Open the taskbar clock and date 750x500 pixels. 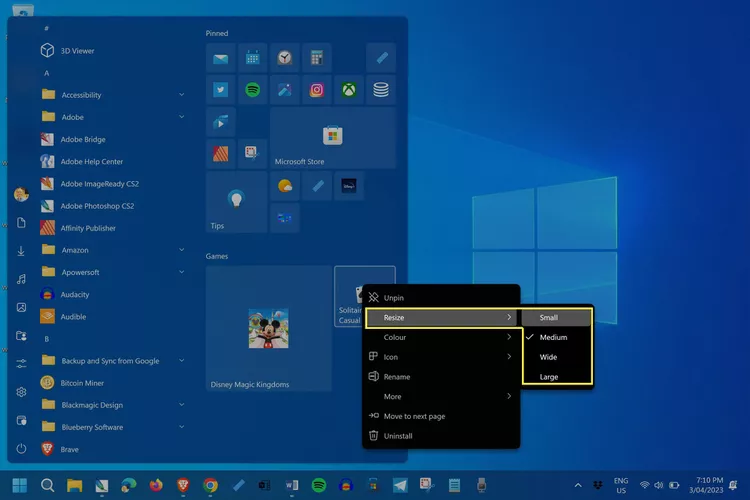tap(706, 485)
